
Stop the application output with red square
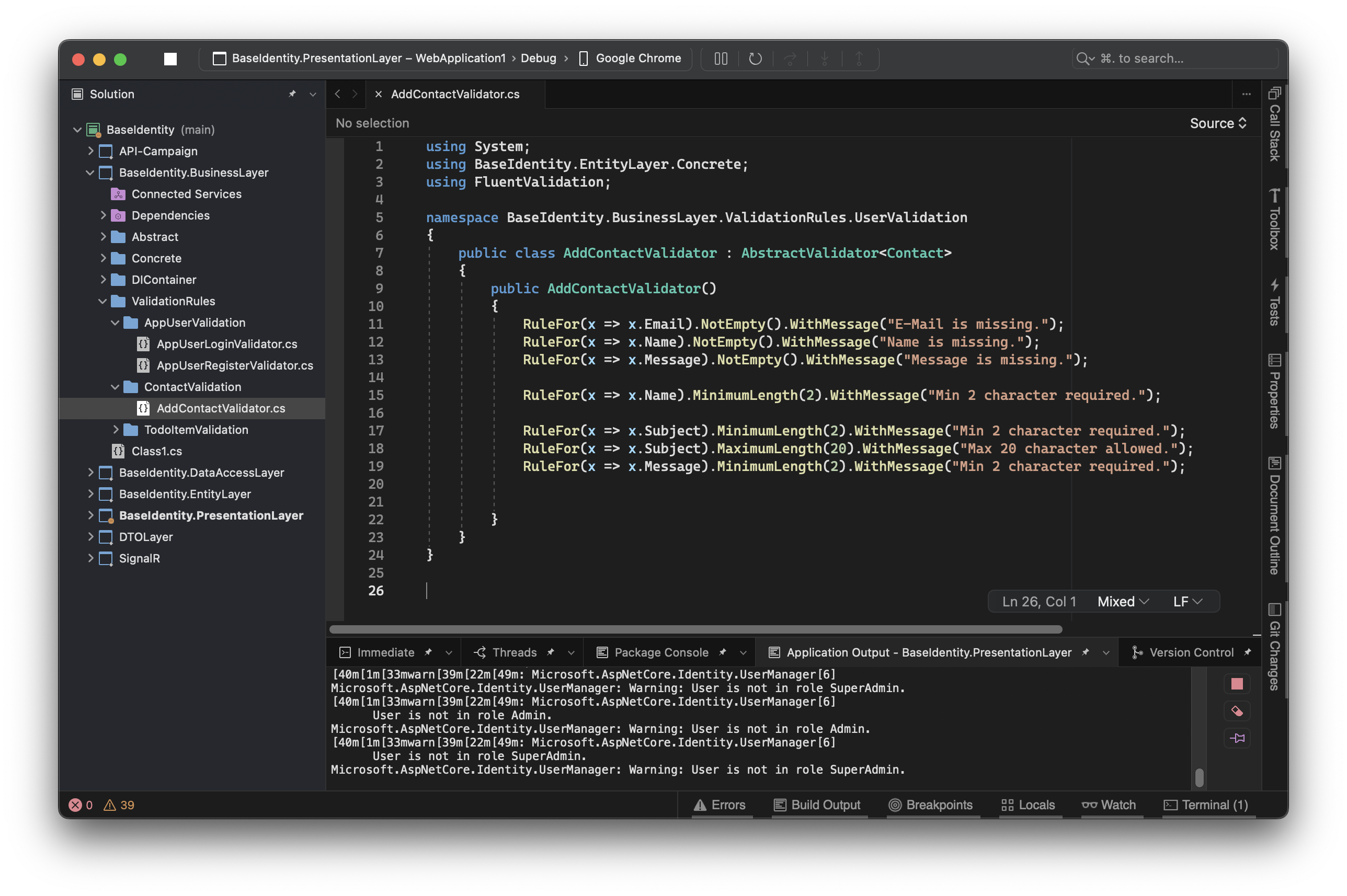1237,683
